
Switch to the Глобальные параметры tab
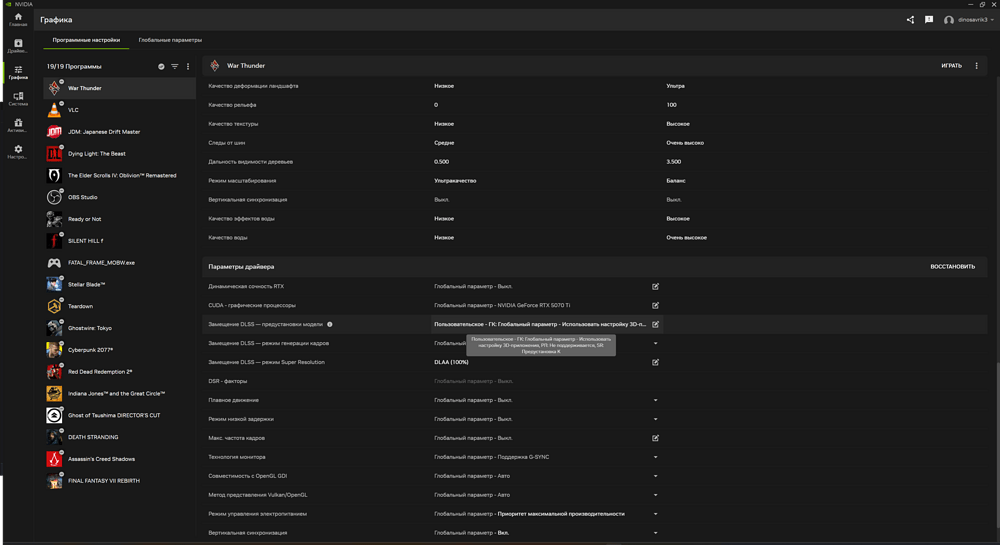[x=170, y=40]
